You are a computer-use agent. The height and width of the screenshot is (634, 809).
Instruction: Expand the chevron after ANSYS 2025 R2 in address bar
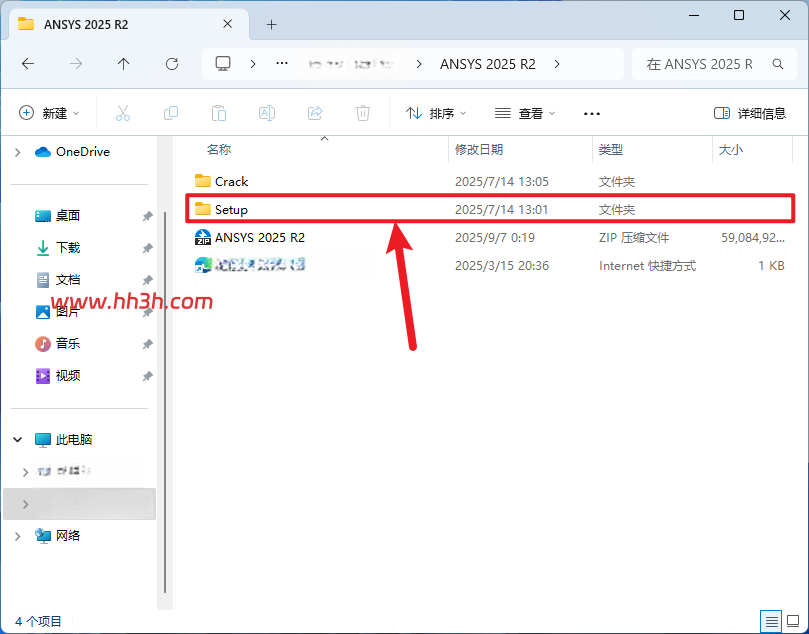557,64
